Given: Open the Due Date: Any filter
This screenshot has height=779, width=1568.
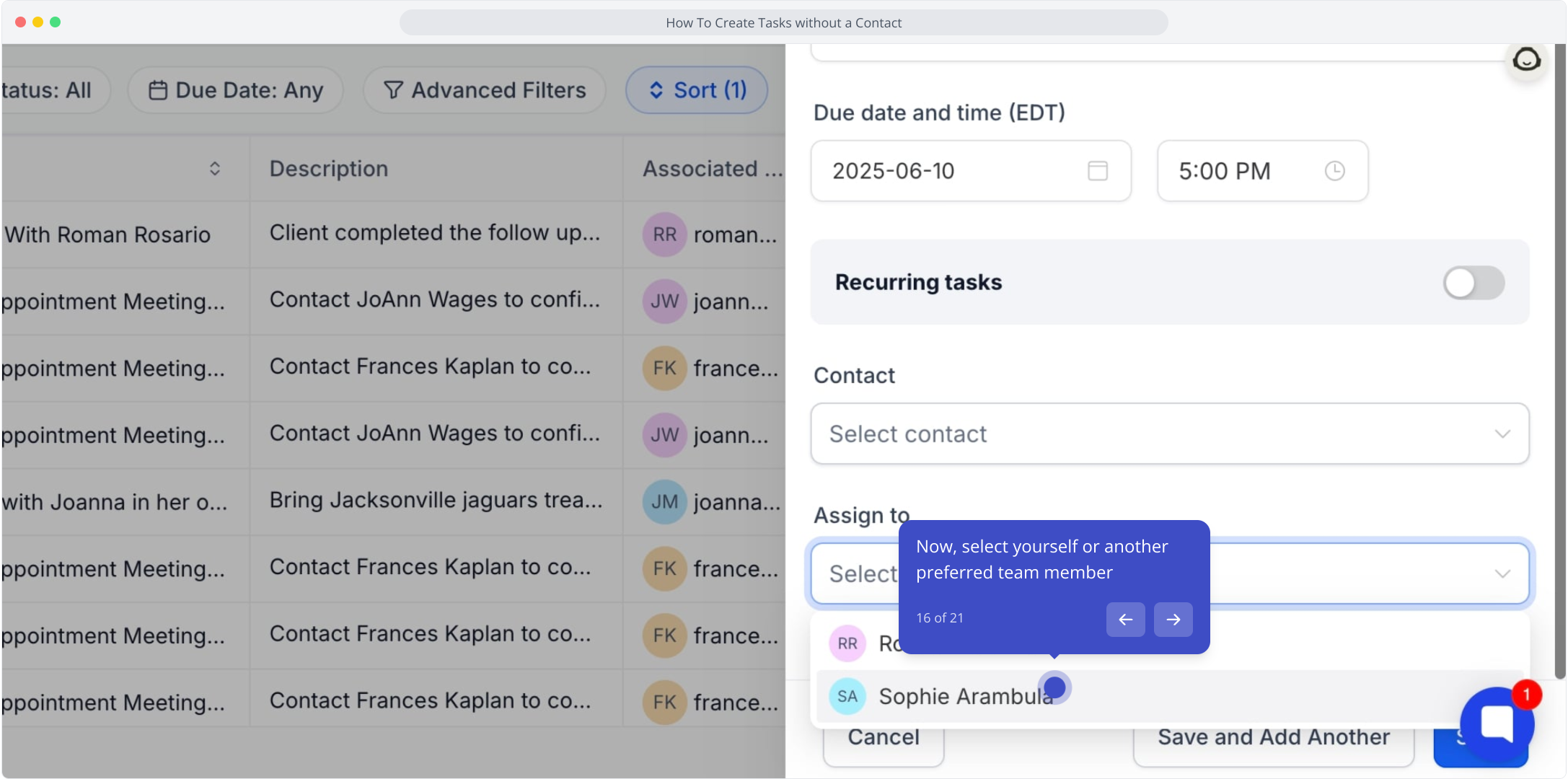Looking at the screenshot, I should [236, 90].
